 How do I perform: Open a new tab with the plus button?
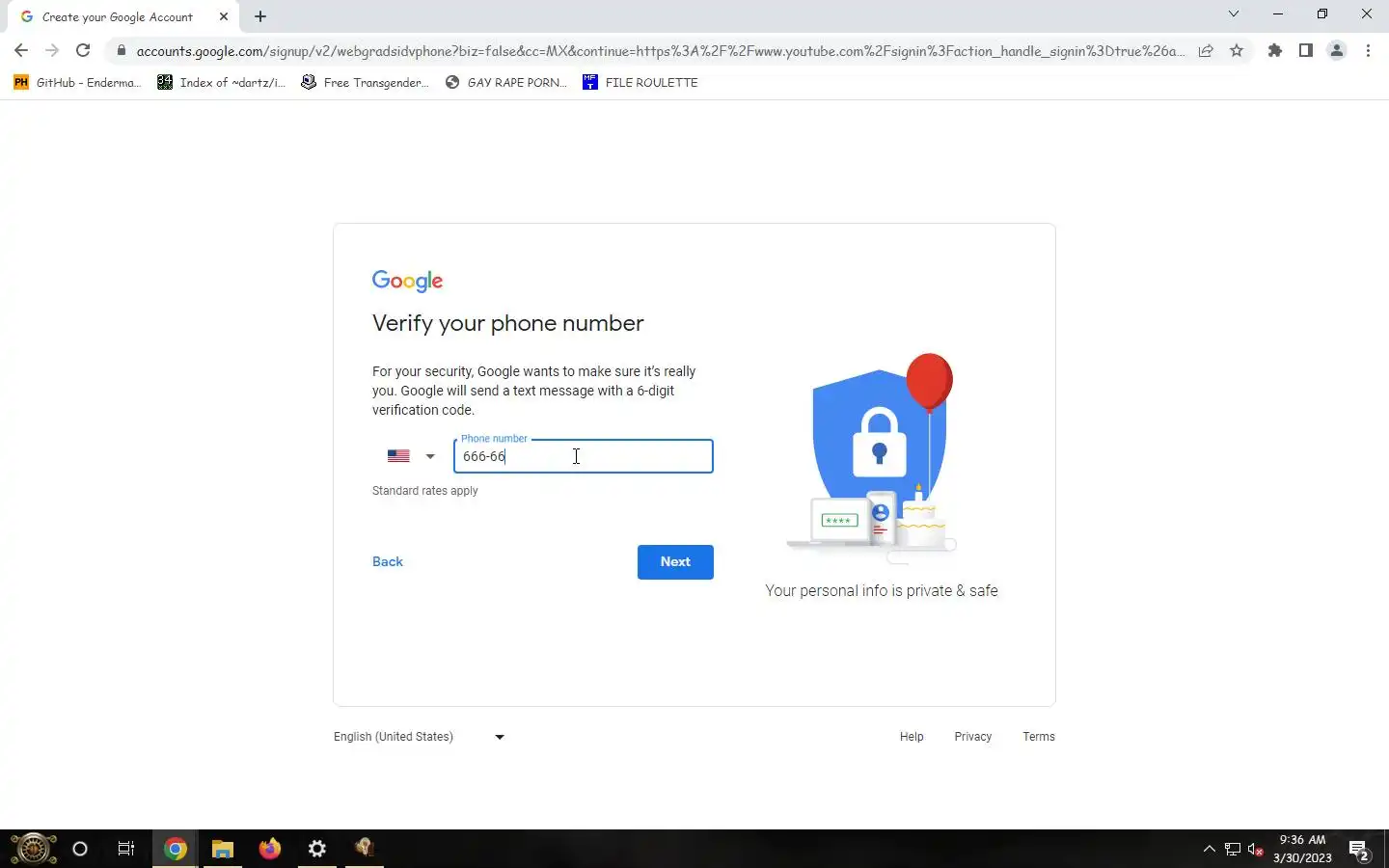(x=260, y=16)
